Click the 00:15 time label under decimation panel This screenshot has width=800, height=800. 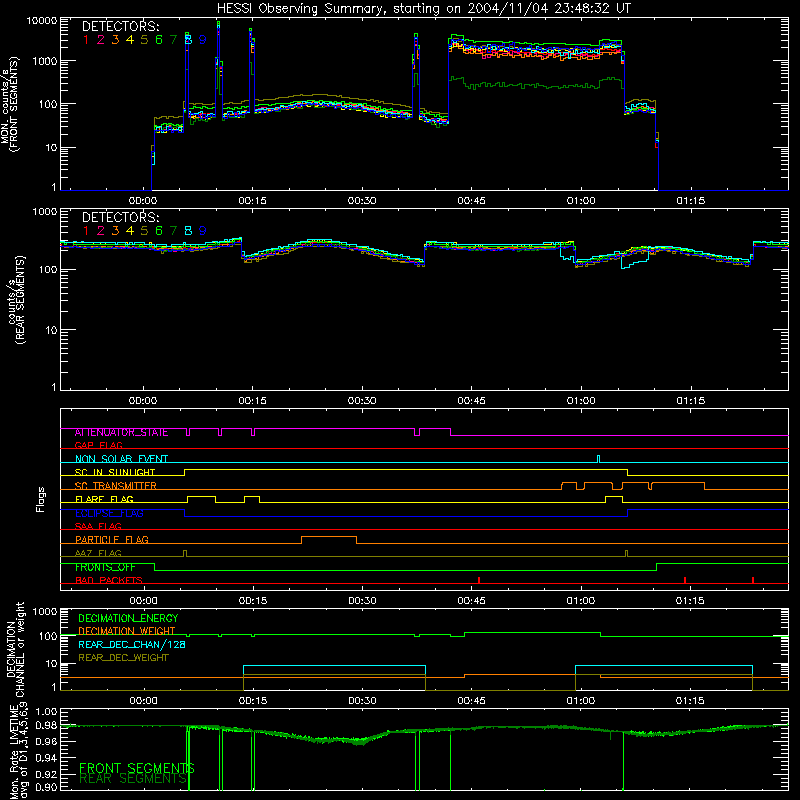253,701
